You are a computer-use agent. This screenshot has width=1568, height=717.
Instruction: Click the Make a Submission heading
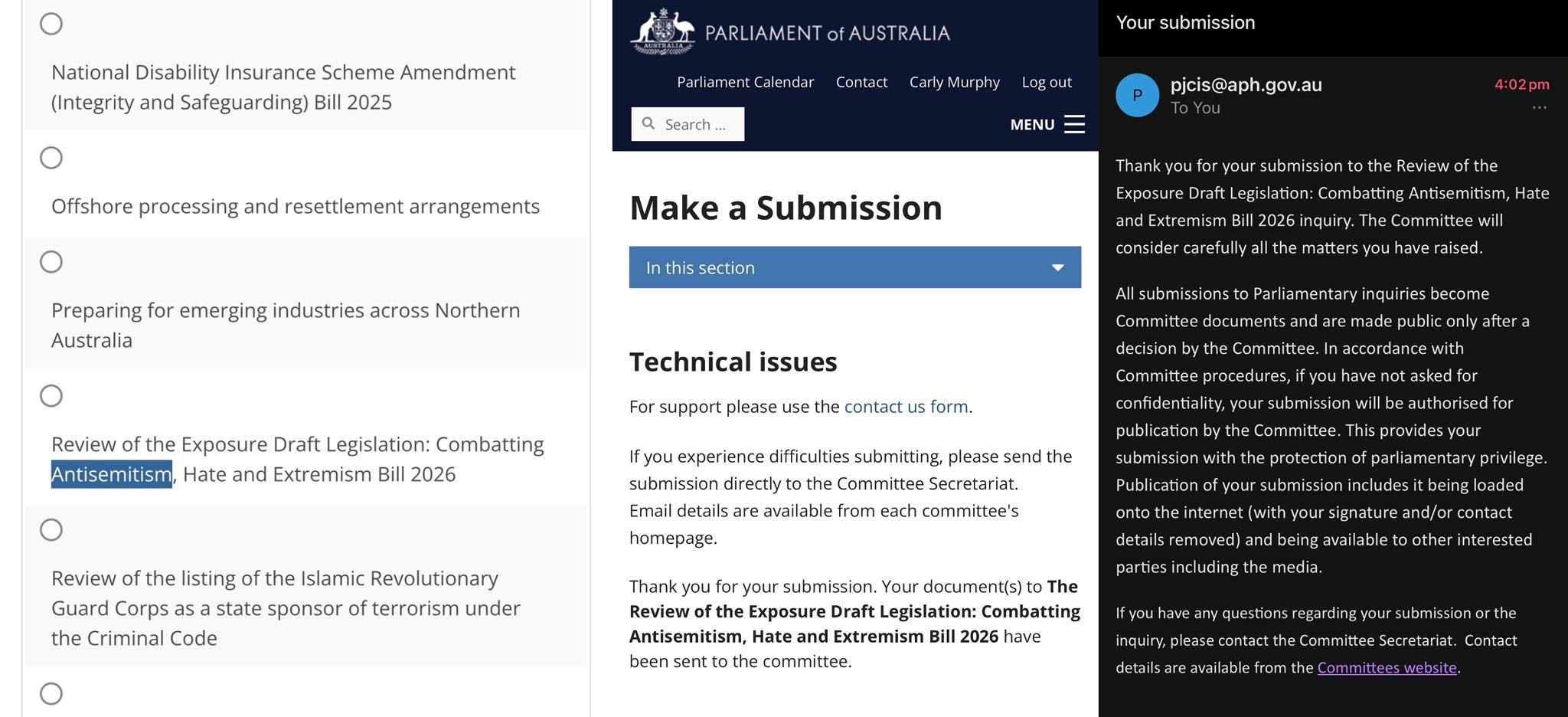tap(786, 208)
